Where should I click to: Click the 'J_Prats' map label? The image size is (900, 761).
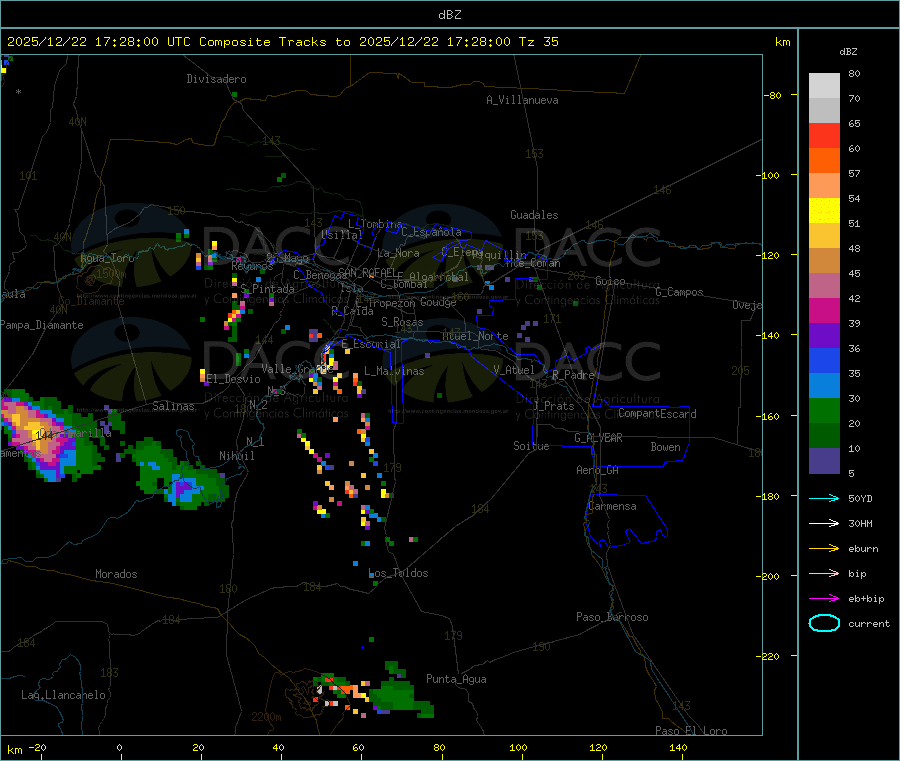[554, 405]
